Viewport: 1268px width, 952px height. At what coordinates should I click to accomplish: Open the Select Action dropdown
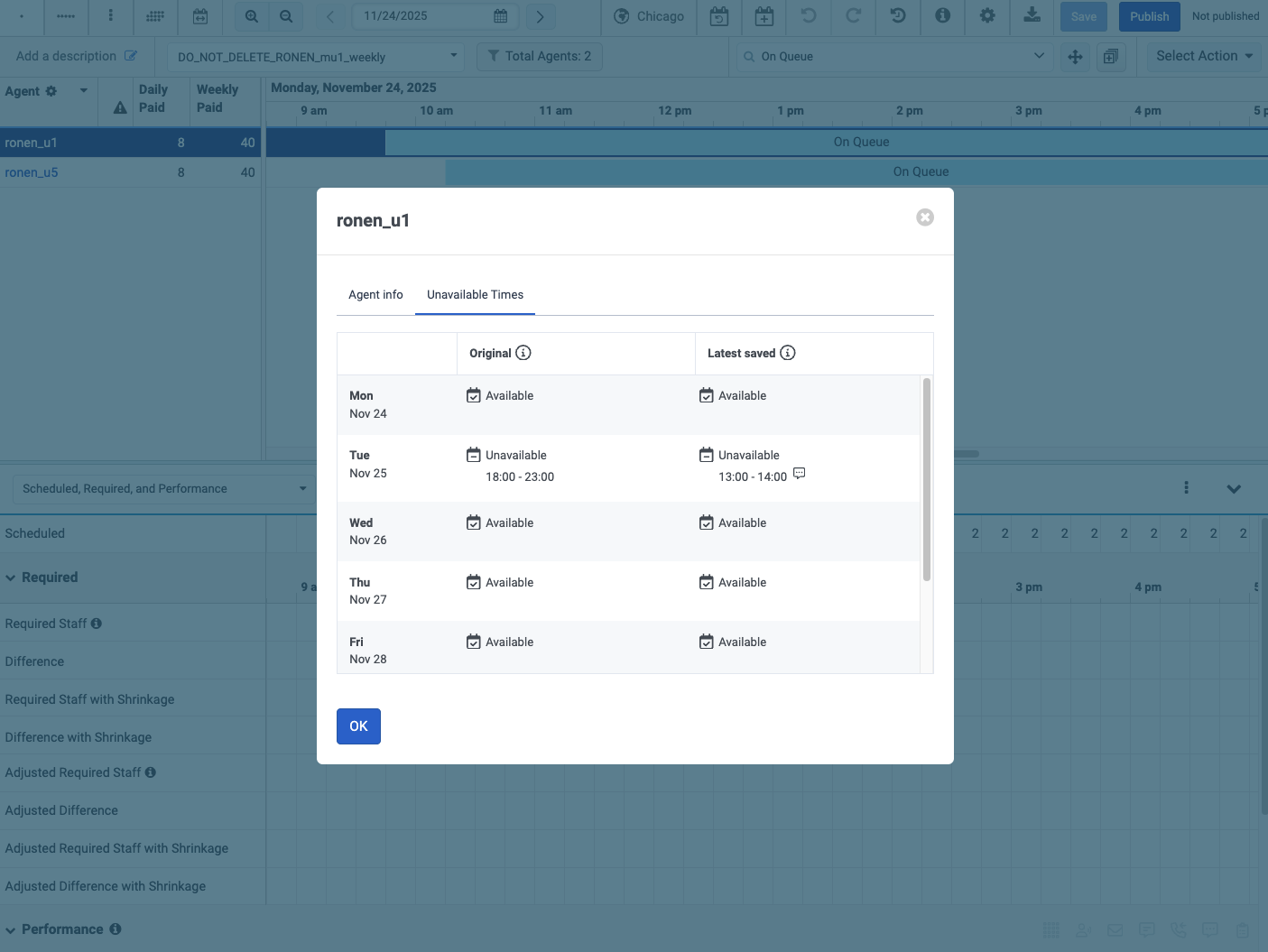[x=1203, y=56]
